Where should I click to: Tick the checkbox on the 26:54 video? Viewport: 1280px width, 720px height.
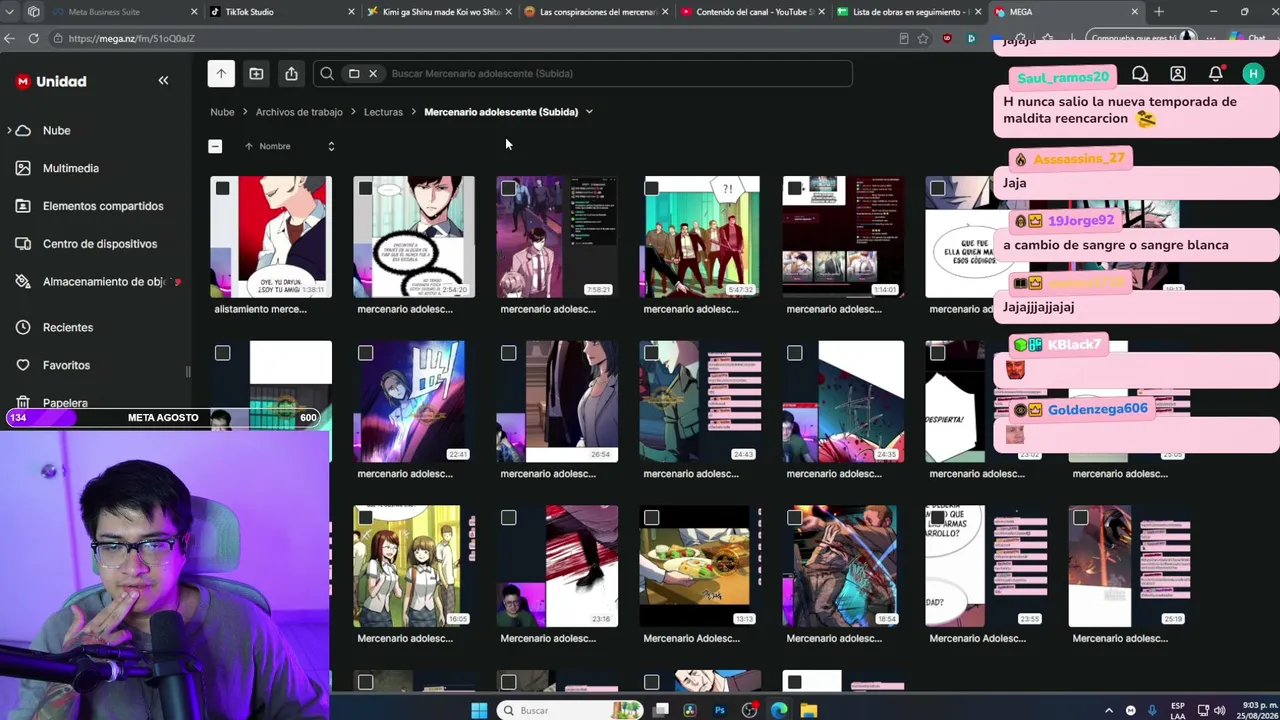(x=508, y=353)
